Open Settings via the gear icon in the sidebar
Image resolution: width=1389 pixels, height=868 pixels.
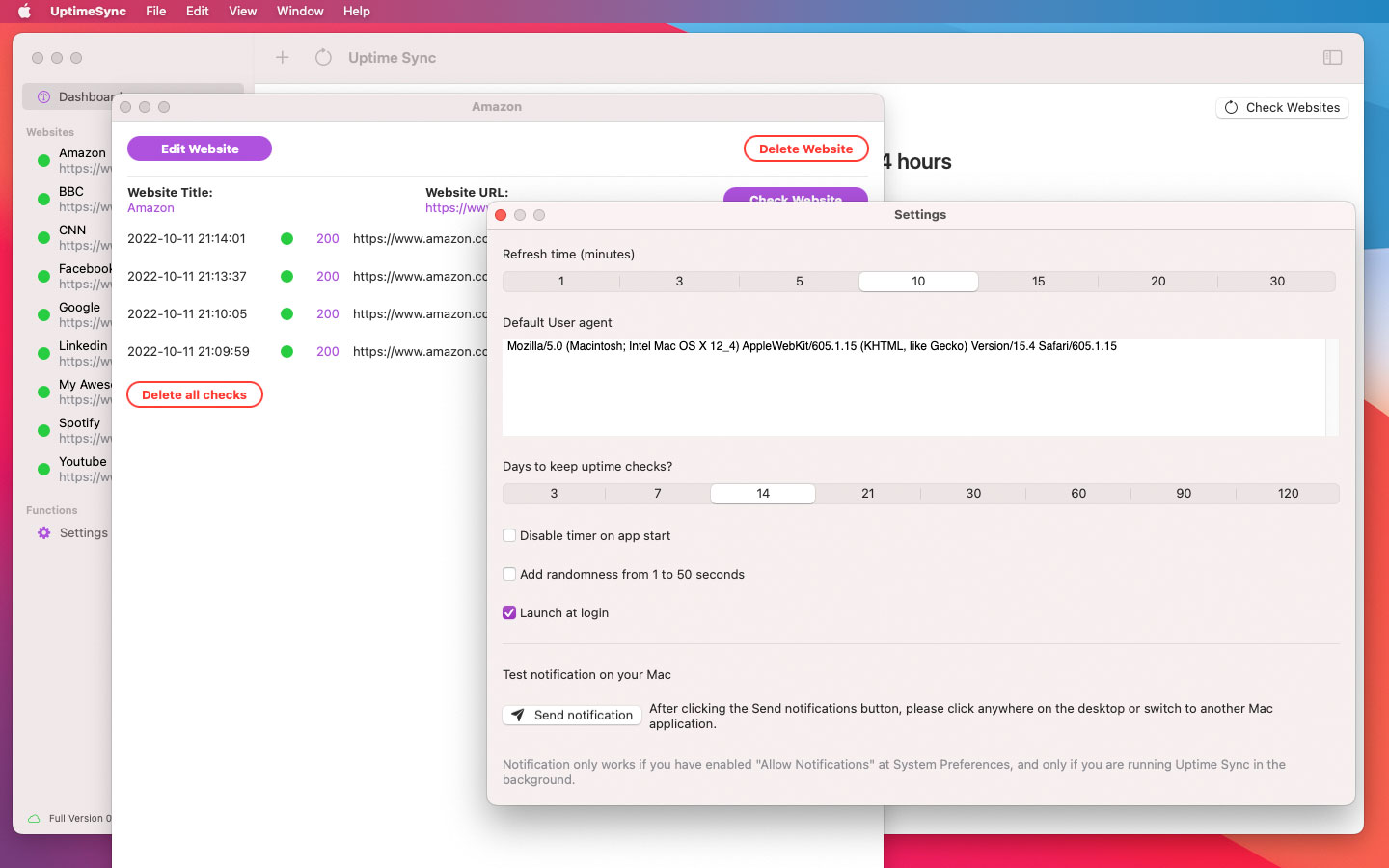click(x=44, y=532)
